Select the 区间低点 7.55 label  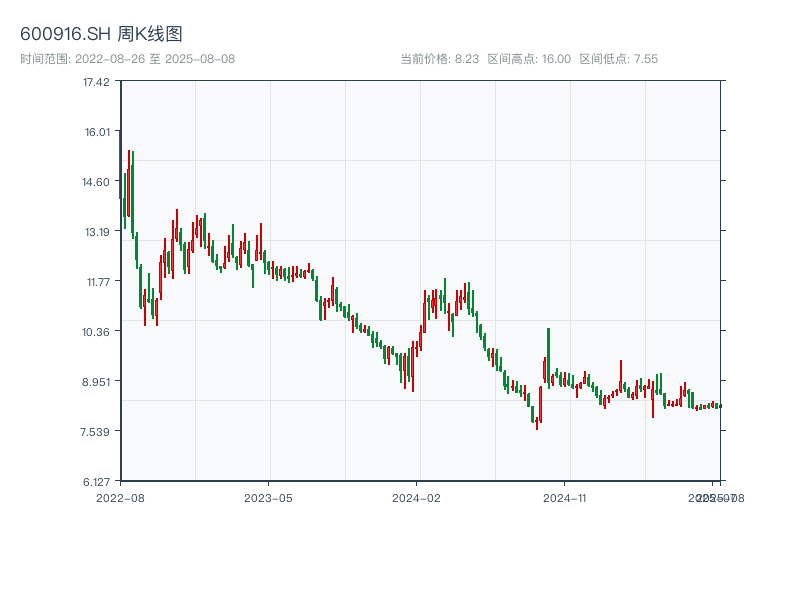(x=618, y=59)
